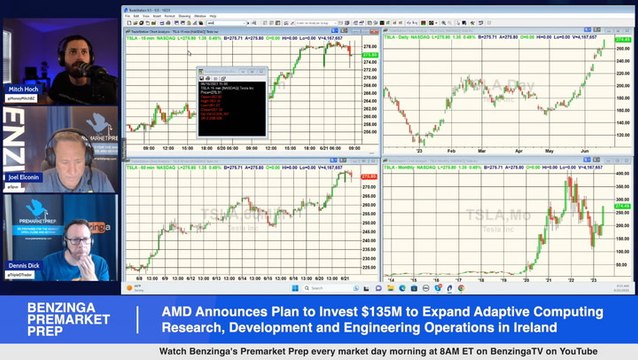Click blue symbol-link icon on 15 min chart
The image size is (638, 360).
click(x=334, y=31)
